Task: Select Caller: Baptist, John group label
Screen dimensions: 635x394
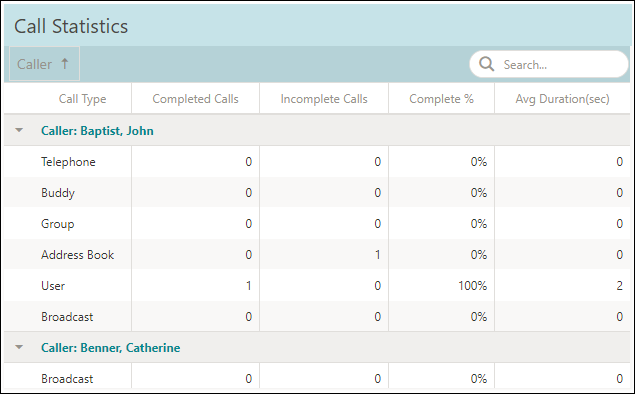Action: pos(97,131)
